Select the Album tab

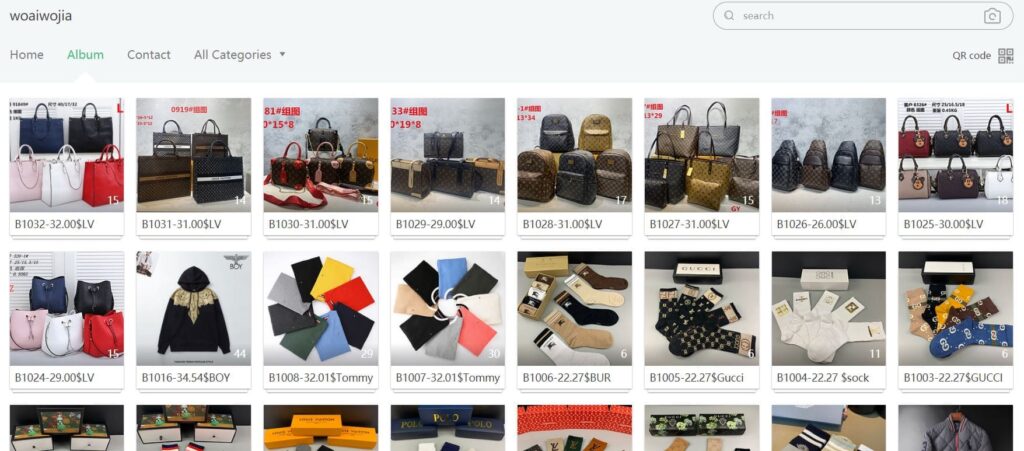[x=86, y=55]
